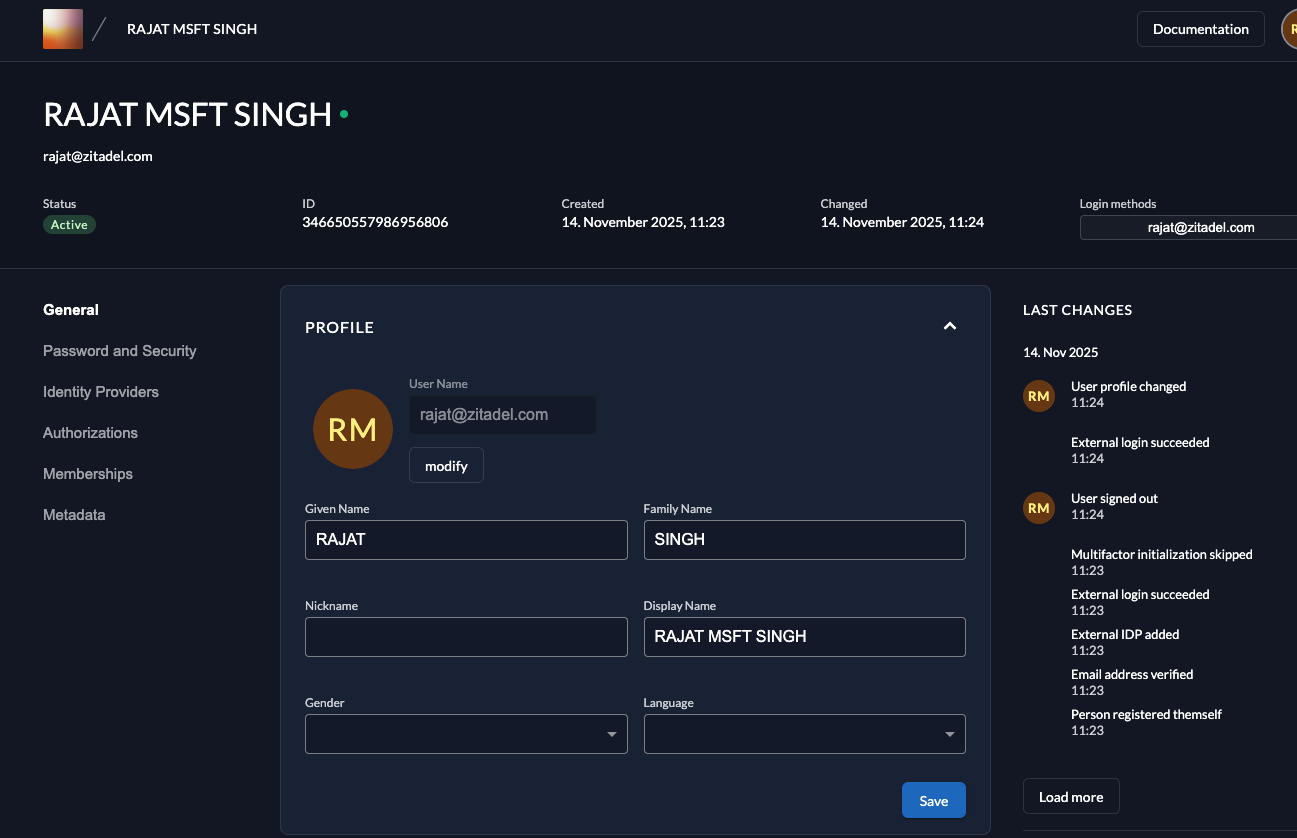1297x838 pixels.
Task: Click the 14. Nov 2025 date heading
Action: (x=1061, y=353)
